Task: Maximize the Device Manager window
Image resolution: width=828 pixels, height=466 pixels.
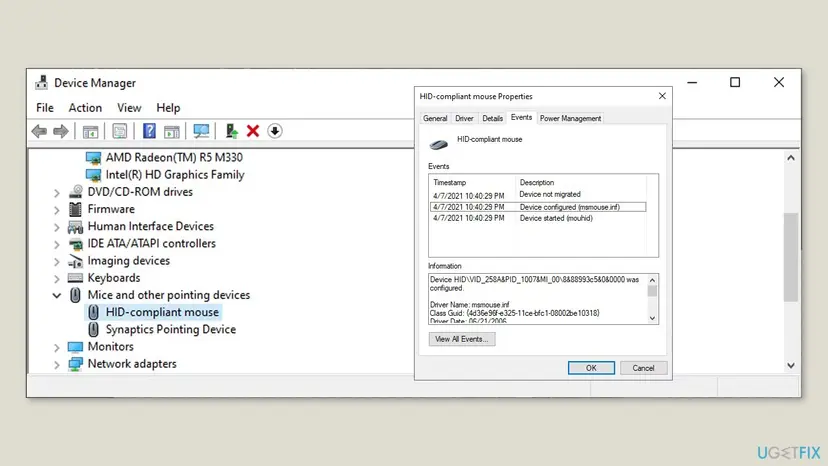Action: [x=735, y=82]
